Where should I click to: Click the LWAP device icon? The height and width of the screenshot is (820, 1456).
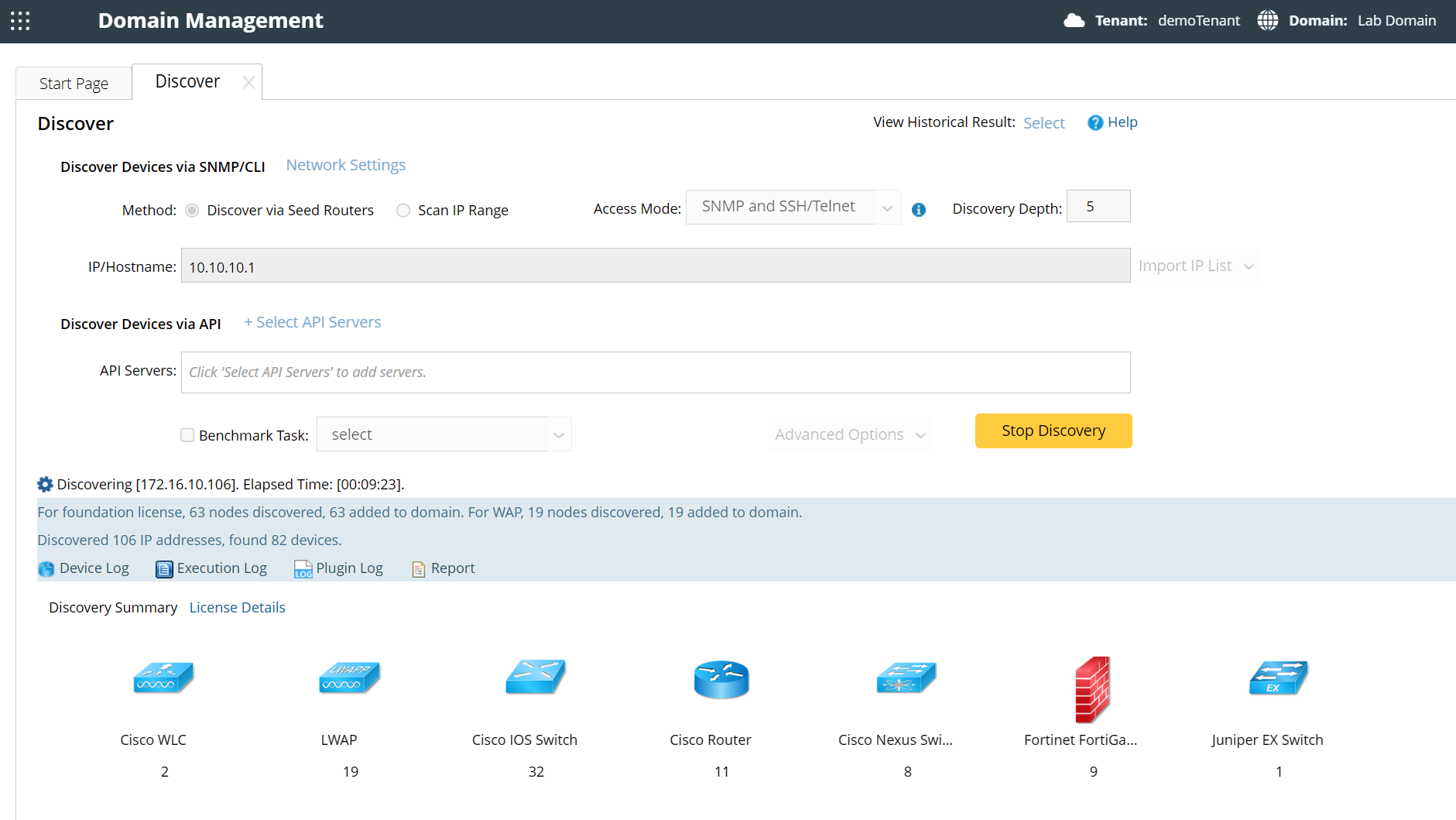click(x=349, y=678)
